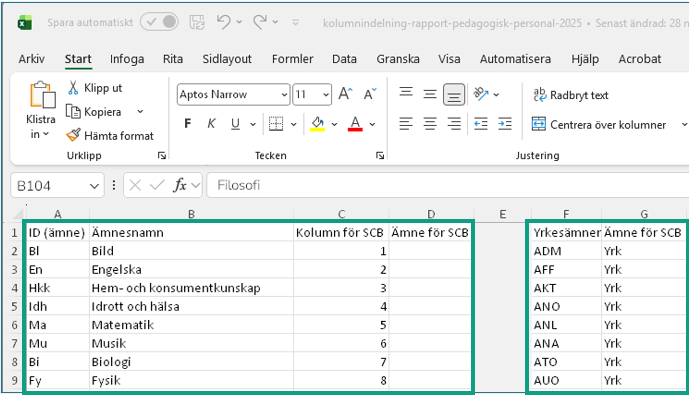Open the Tecken dialog launcher
The width and height of the screenshot is (689, 395).
380,156
